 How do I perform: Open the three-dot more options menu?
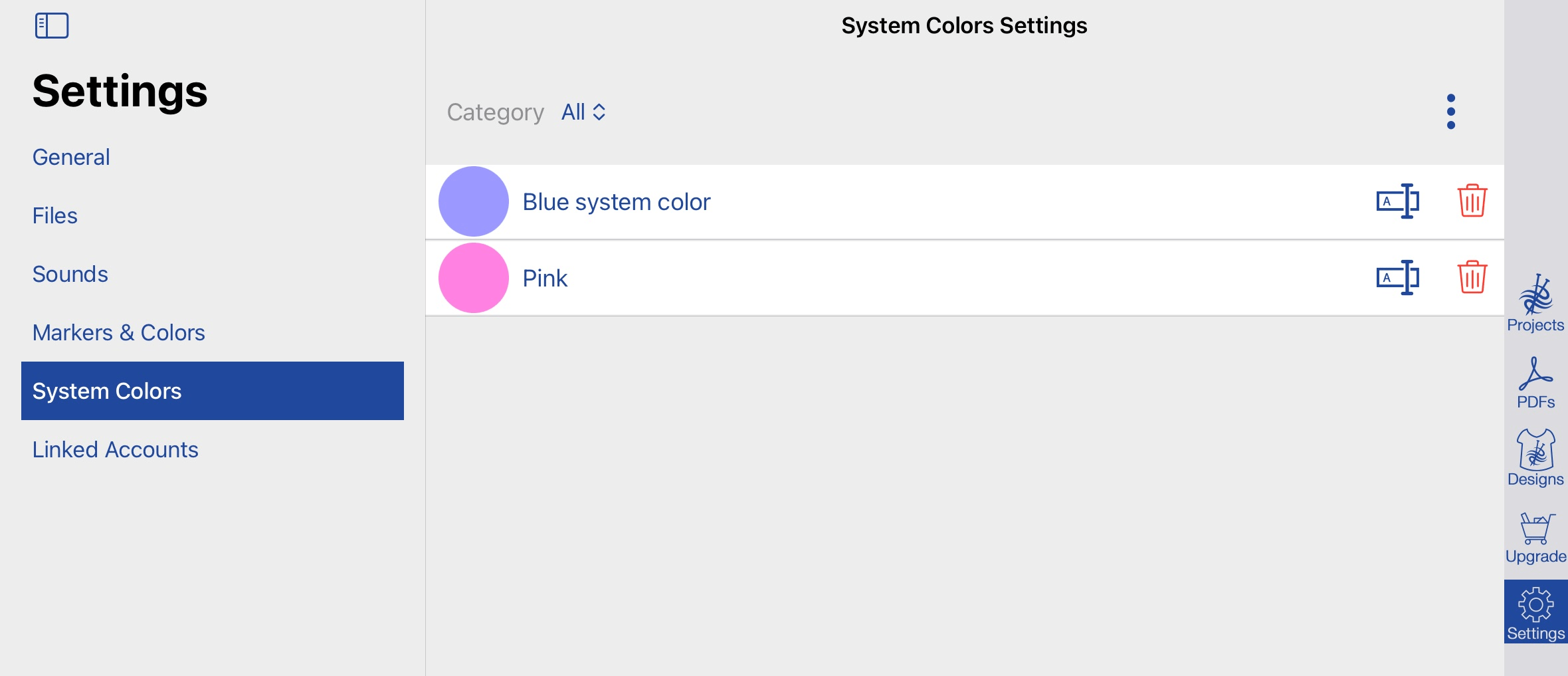[x=1451, y=112]
